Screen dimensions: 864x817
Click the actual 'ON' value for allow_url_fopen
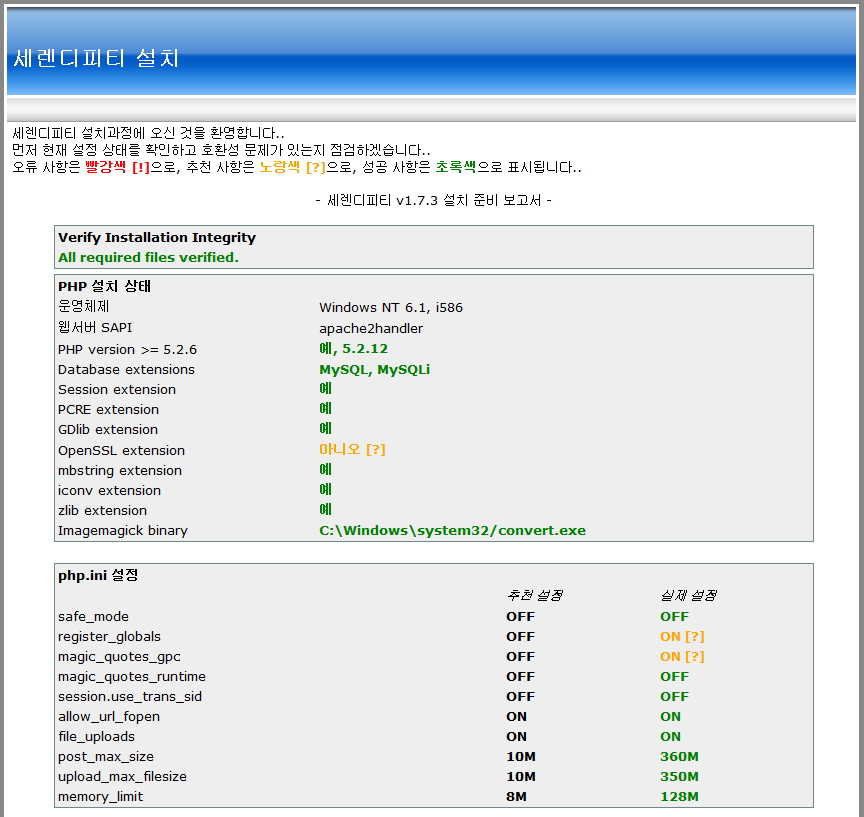pyautogui.click(x=671, y=717)
